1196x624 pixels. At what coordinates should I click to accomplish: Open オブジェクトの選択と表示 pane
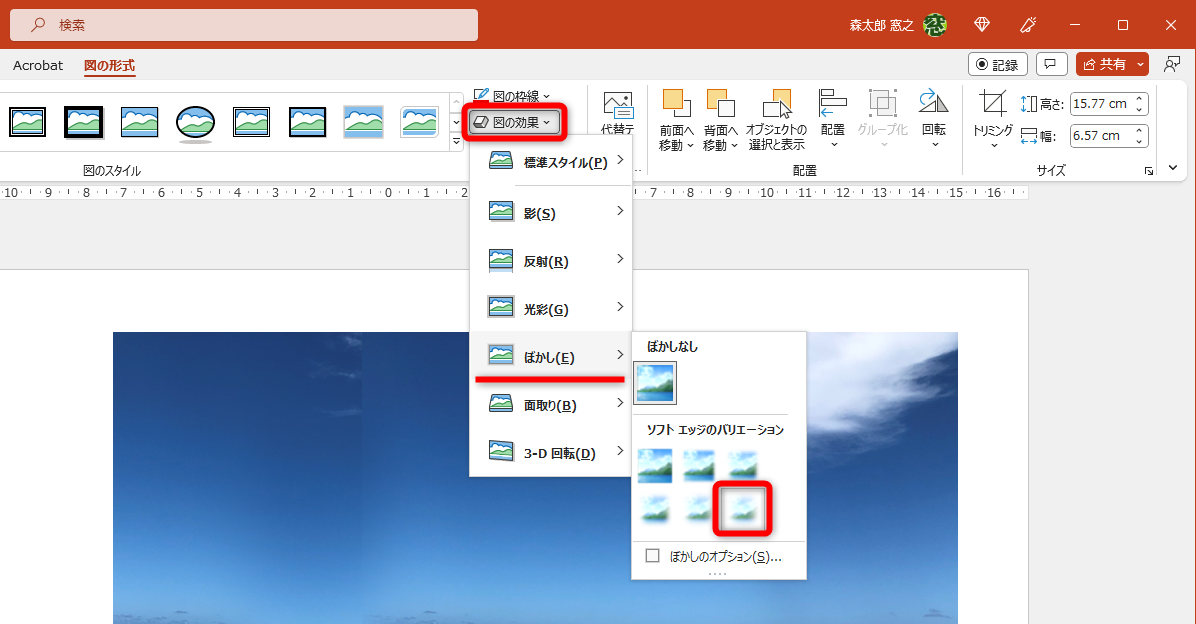coord(776,121)
